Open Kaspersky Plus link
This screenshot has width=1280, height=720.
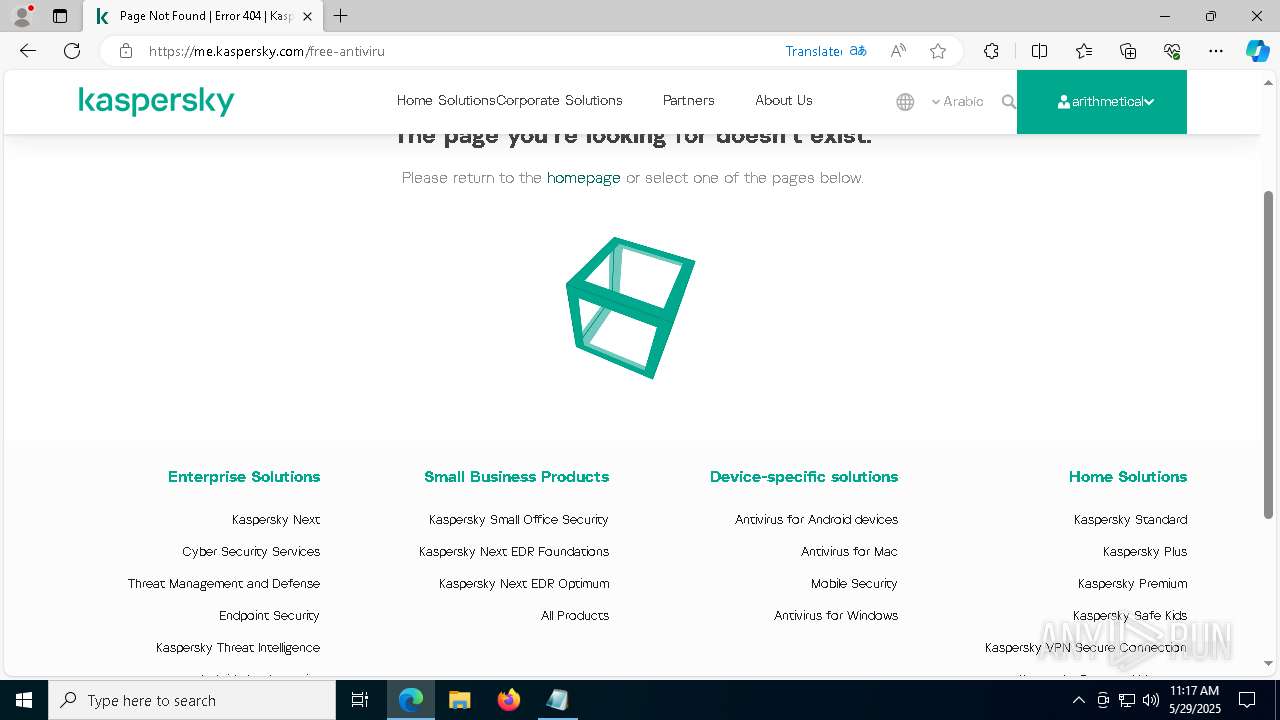click(1145, 551)
